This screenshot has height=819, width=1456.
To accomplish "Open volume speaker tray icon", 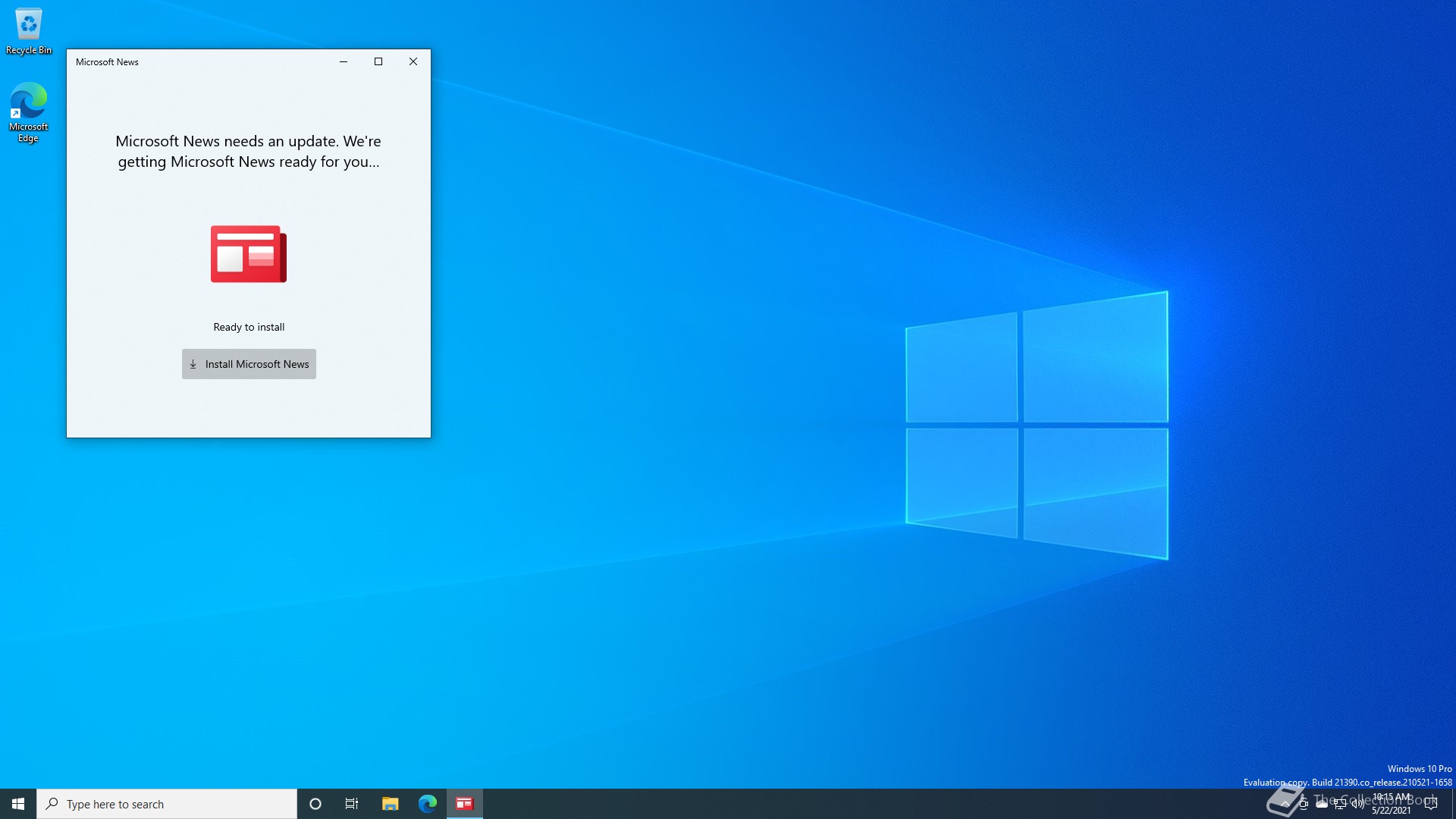I will coord(1358,804).
